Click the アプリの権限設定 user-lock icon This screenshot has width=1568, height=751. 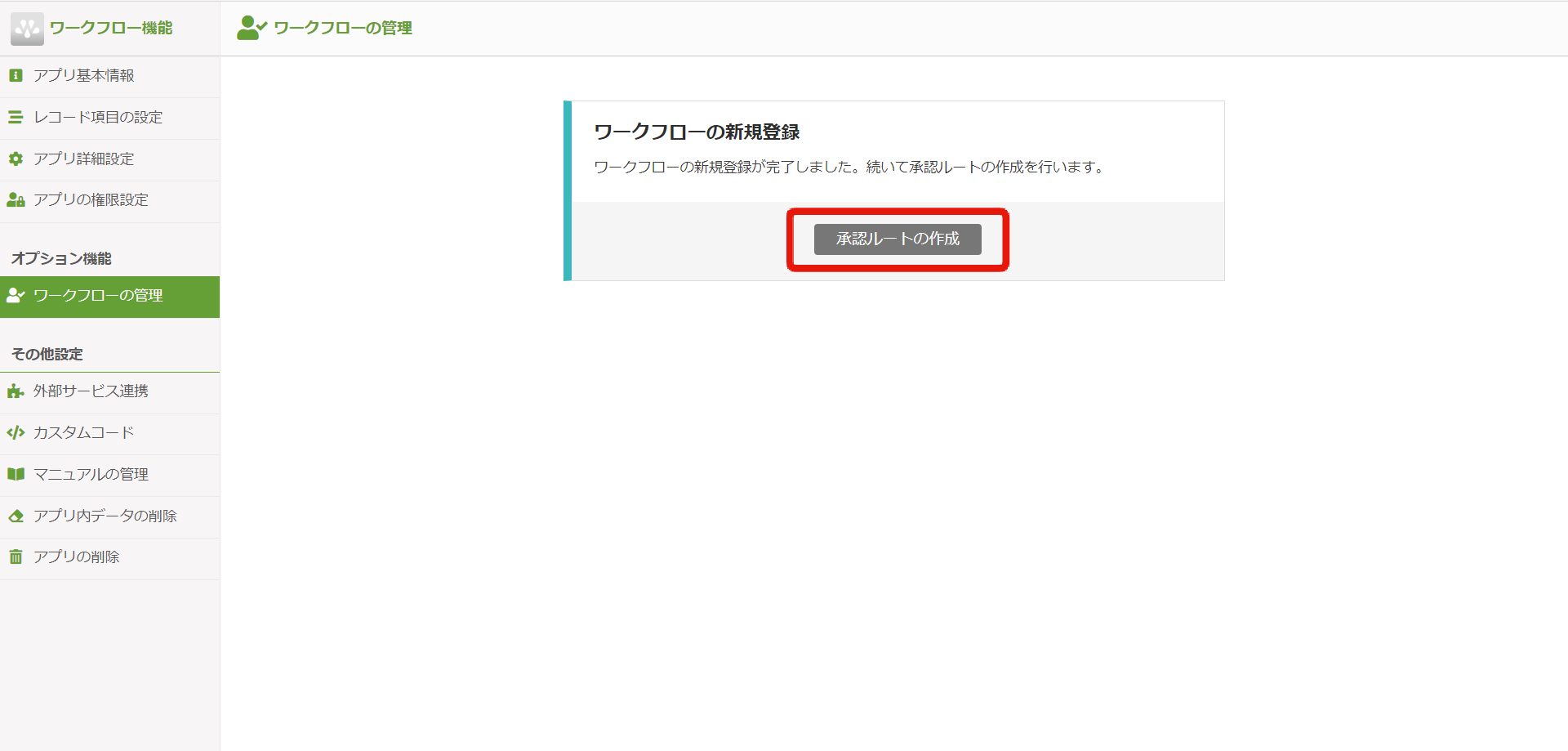click(x=16, y=199)
